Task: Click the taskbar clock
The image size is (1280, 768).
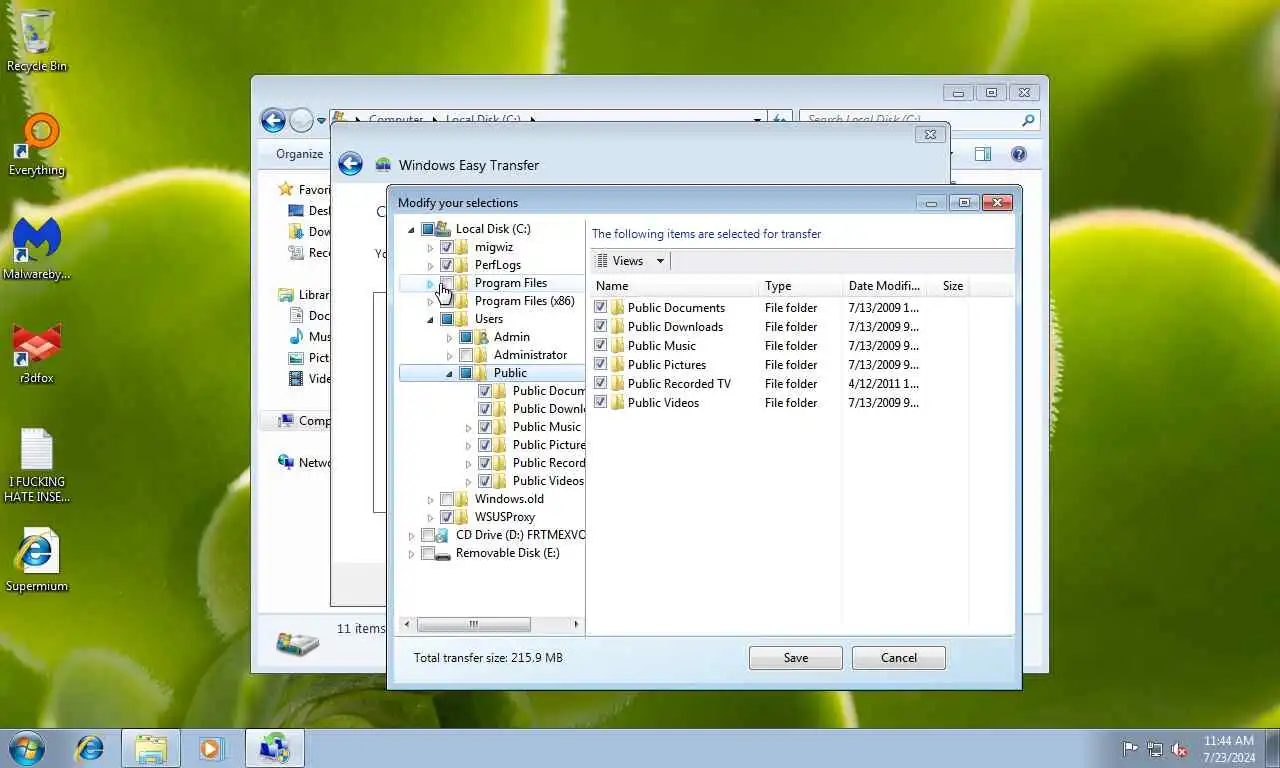Action: [1228, 748]
